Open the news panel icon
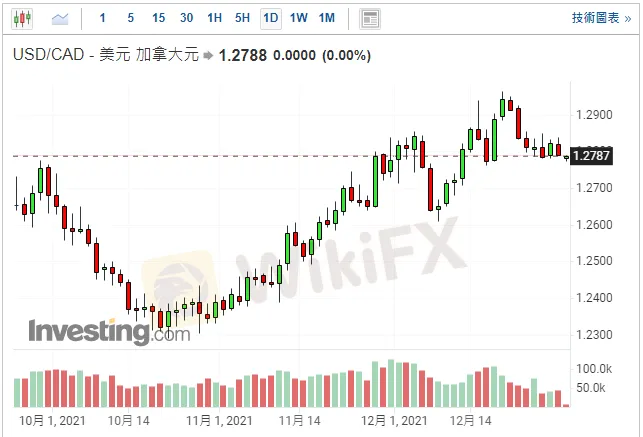This screenshot has width=643, height=437. click(370, 18)
